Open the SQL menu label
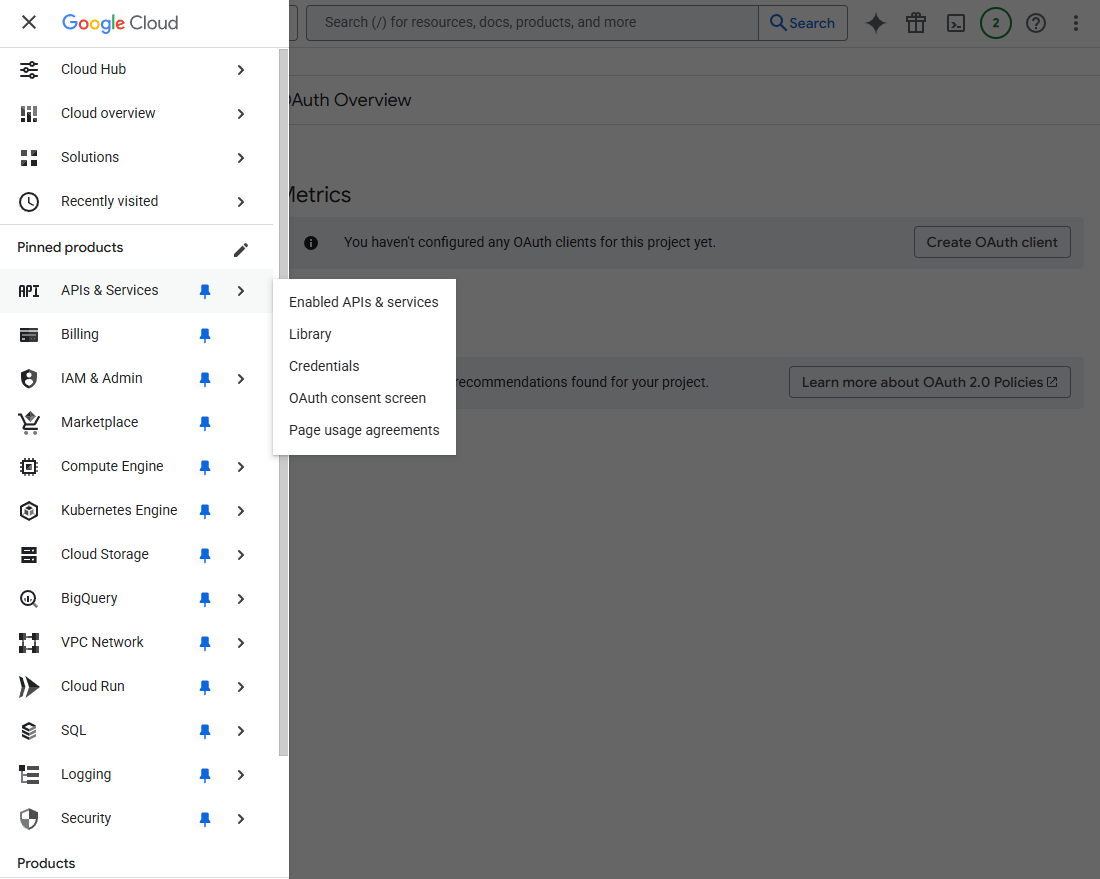The width and height of the screenshot is (1100, 879). (74, 731)
